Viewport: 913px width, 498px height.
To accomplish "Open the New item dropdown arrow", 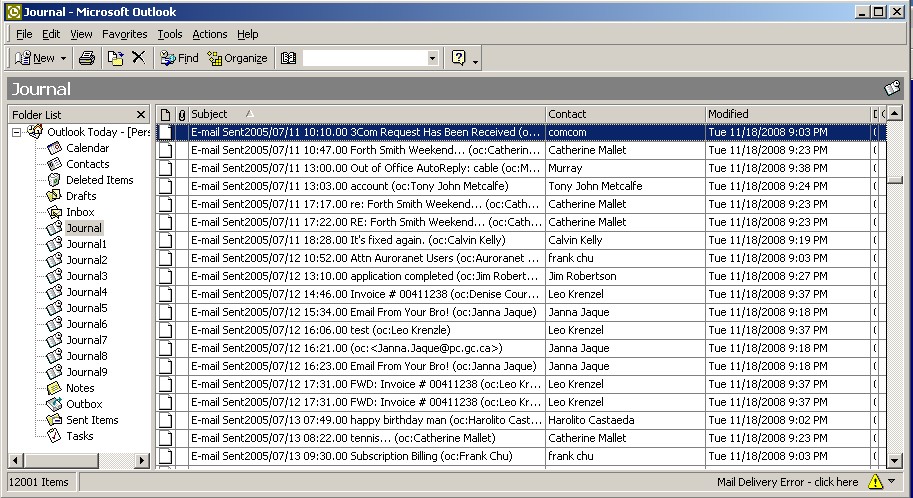I will [x=63, y=58].
